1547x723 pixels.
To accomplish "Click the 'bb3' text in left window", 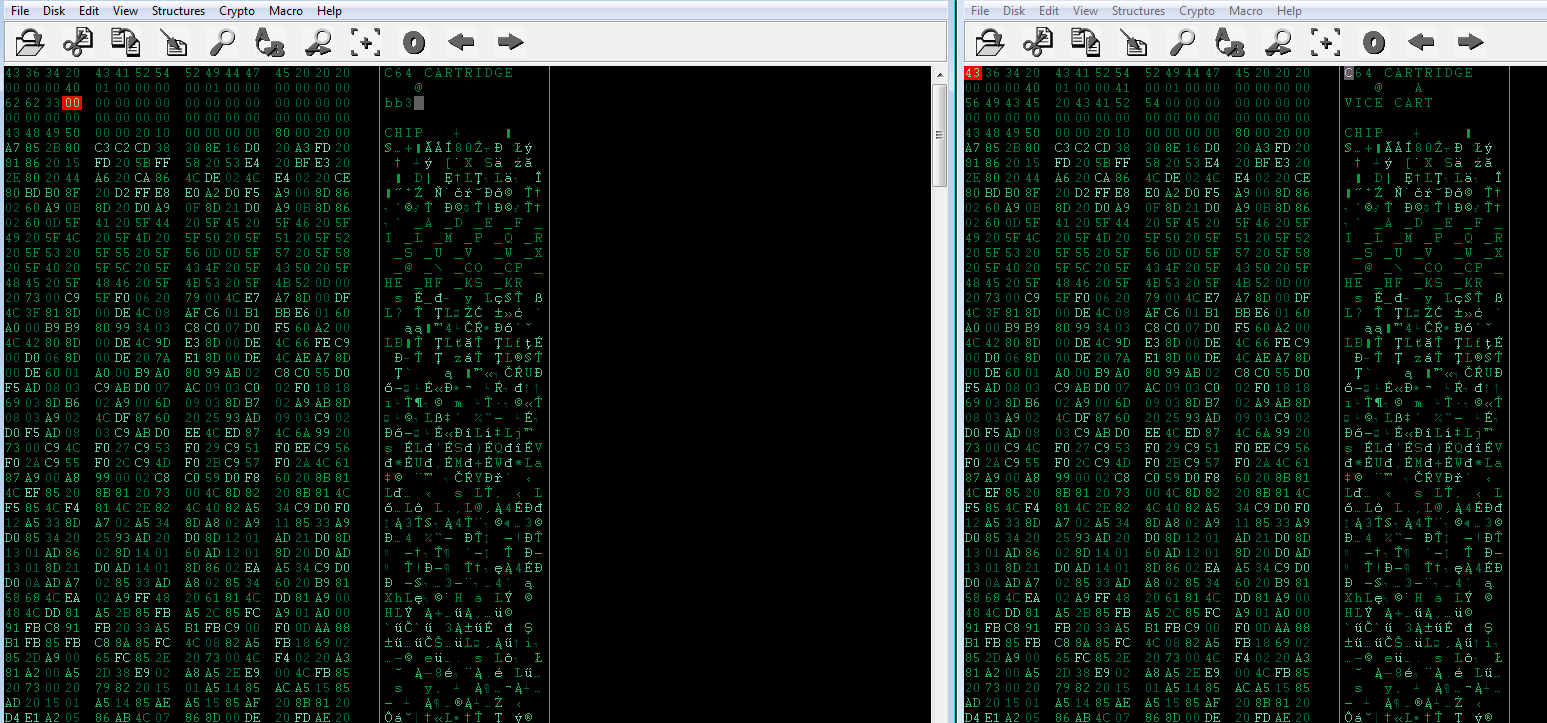I will (x=399, y=103).
